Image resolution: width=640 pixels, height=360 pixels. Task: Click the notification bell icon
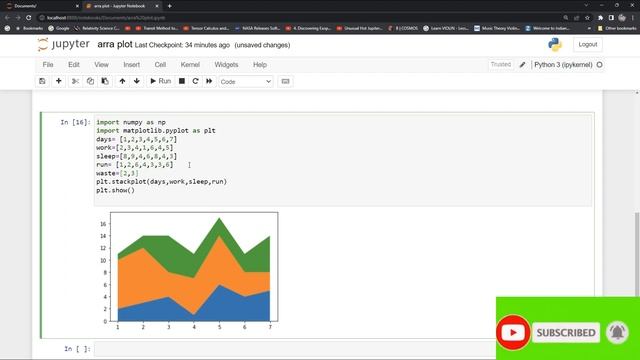(618, 332)
